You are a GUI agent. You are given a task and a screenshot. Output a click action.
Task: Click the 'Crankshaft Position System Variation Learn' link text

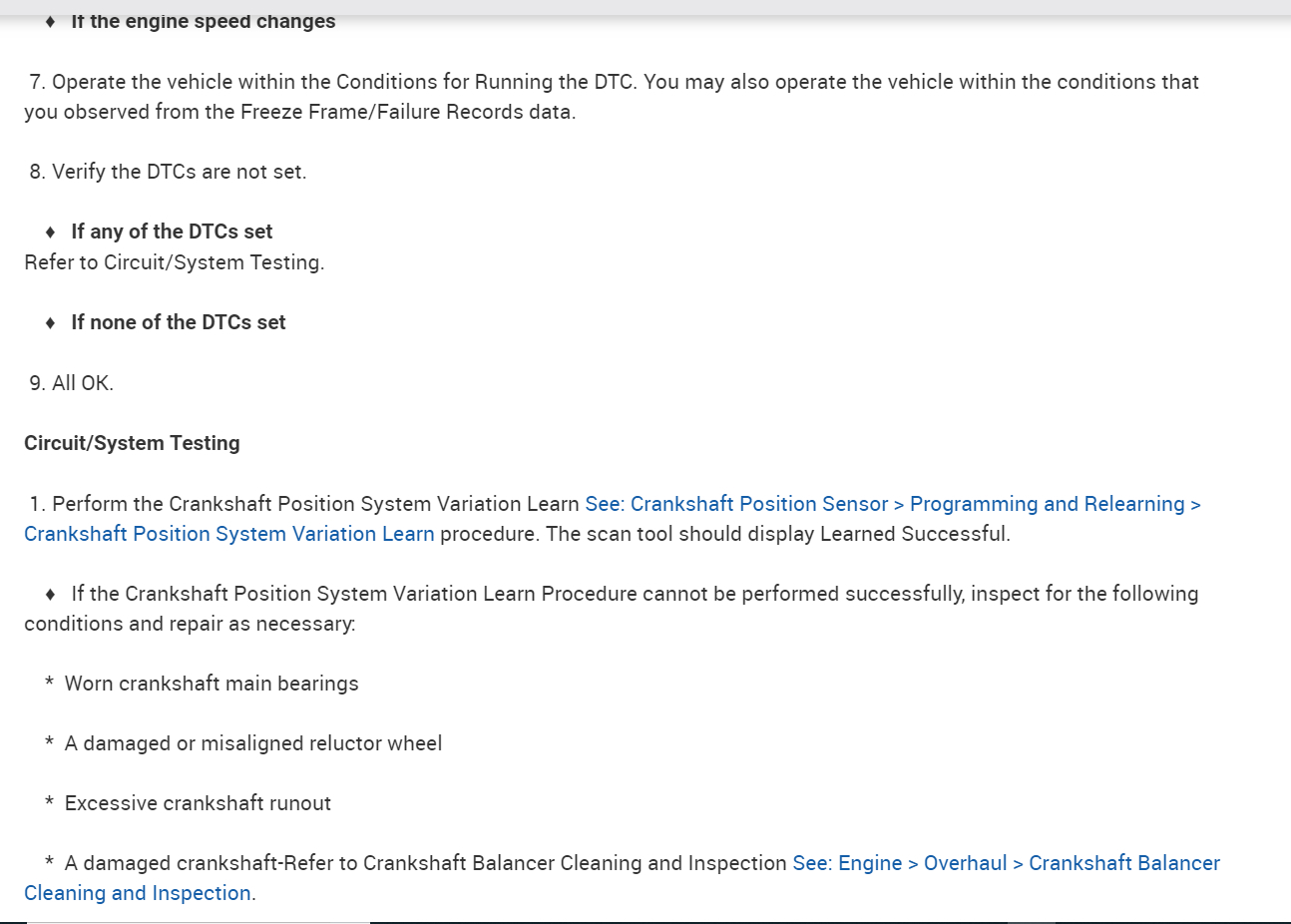tap(229, 534)
